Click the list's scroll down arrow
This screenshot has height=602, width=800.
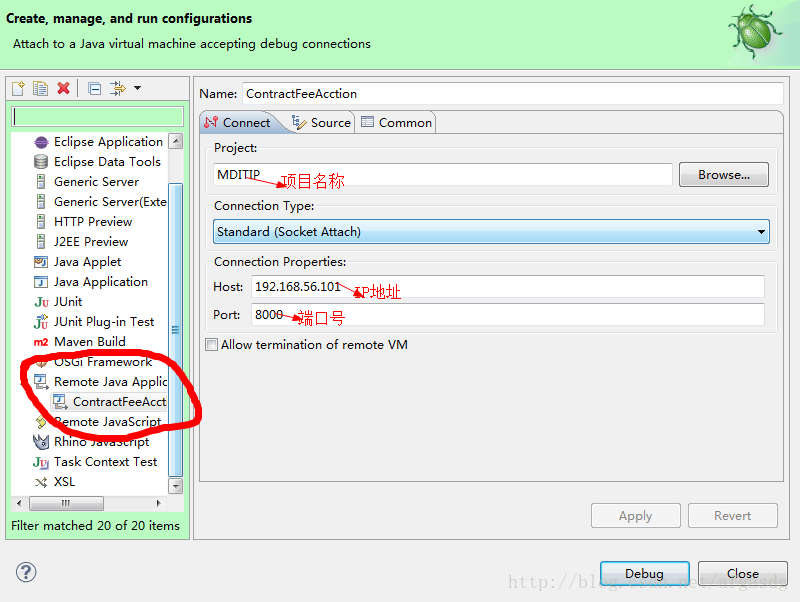176,486
